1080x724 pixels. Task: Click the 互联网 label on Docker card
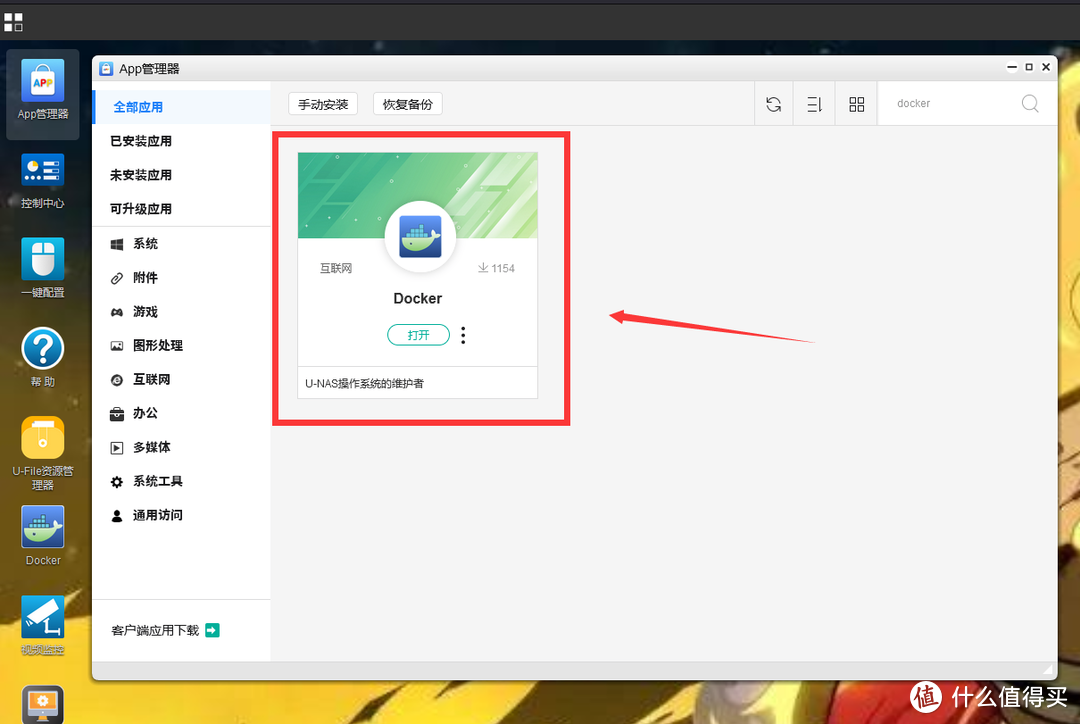click(336, 268)
